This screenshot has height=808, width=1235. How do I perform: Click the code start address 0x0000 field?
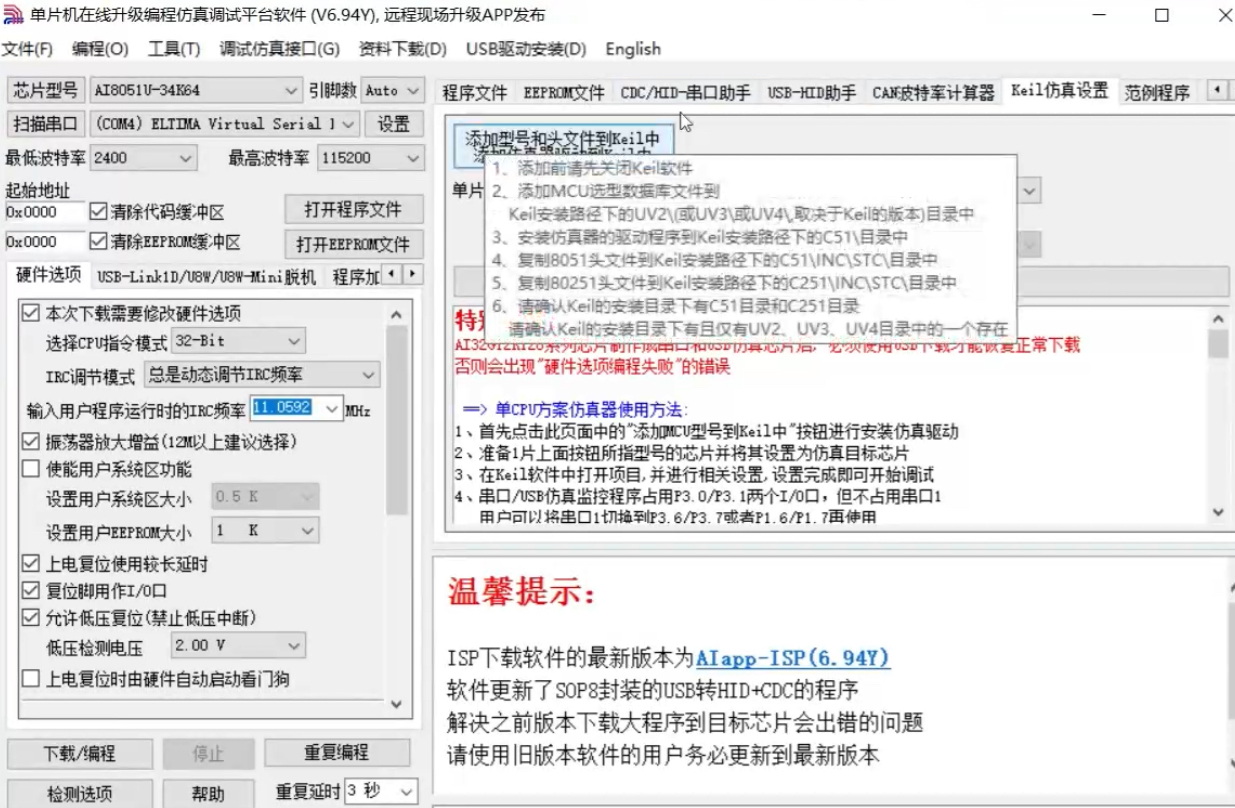(x=45, y=212)
